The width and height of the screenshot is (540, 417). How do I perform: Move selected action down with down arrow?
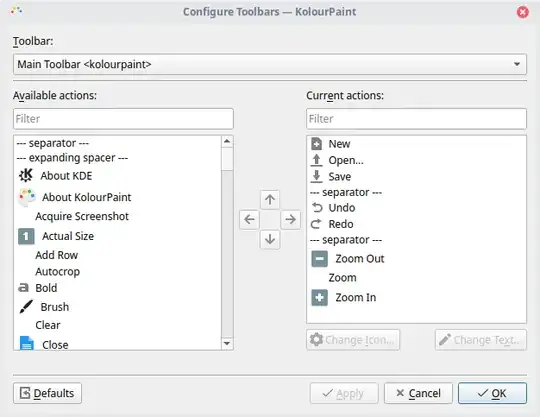(x=270, y=239)
